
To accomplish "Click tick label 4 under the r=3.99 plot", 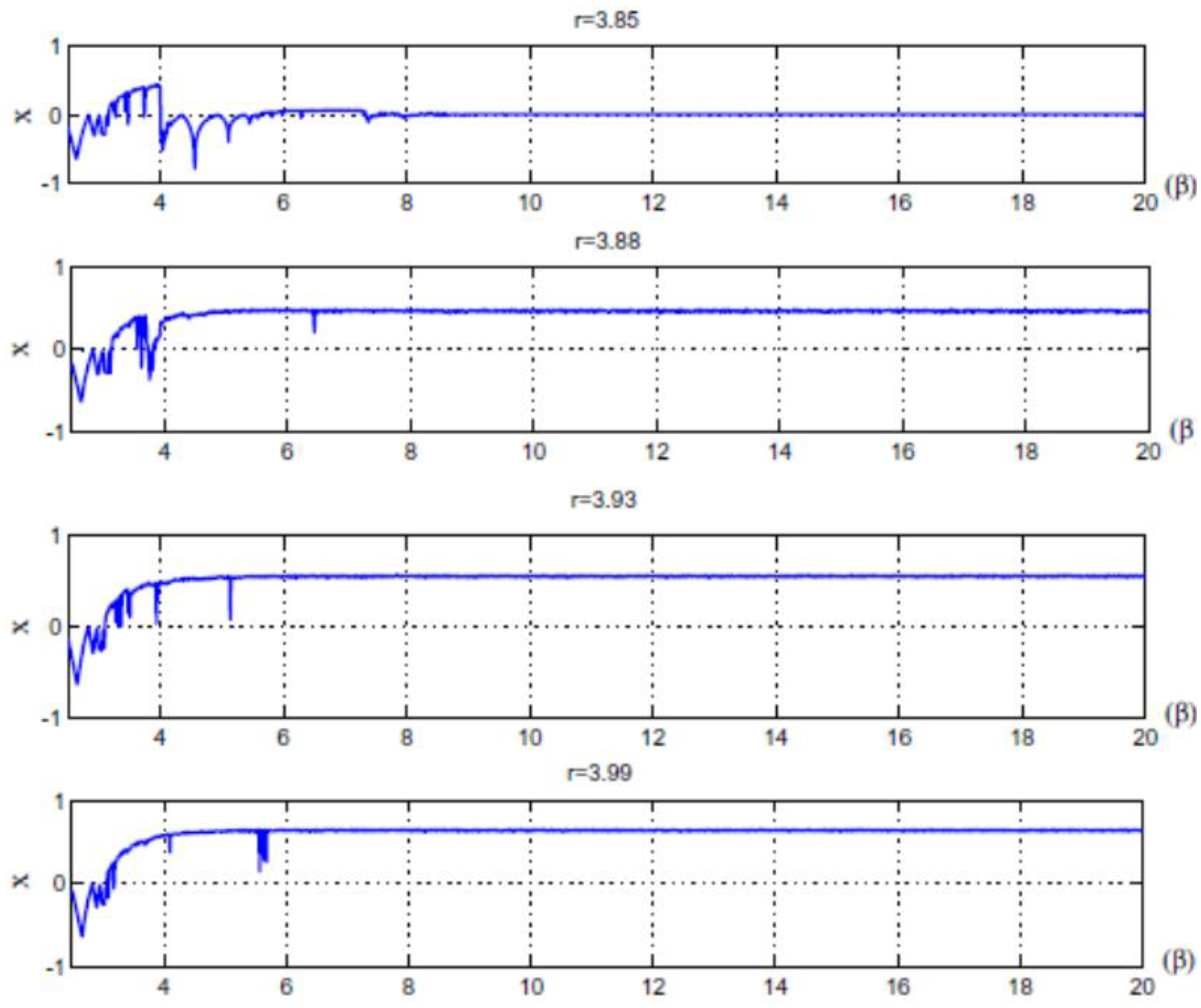I will pos(164,986).
